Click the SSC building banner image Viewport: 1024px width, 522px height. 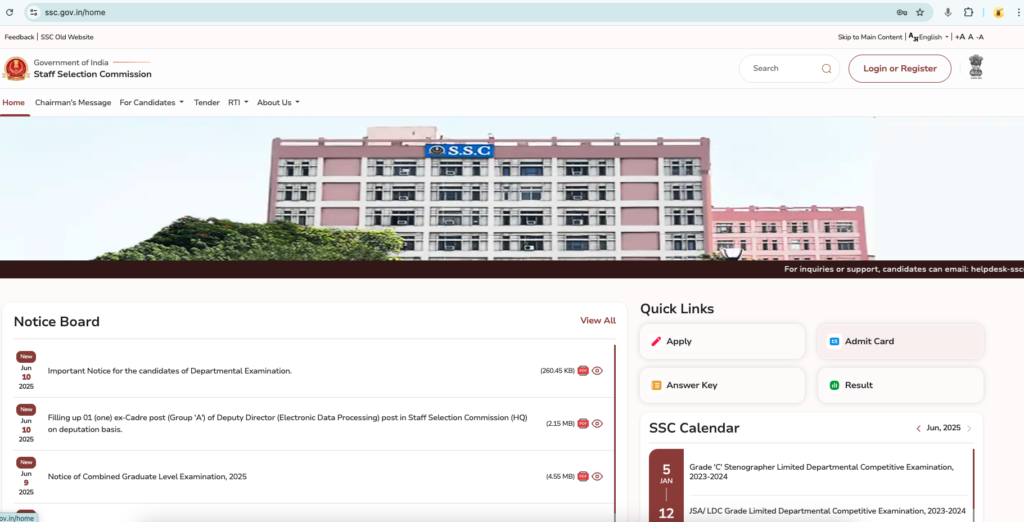pyautogui.click(x=512, y=189)
